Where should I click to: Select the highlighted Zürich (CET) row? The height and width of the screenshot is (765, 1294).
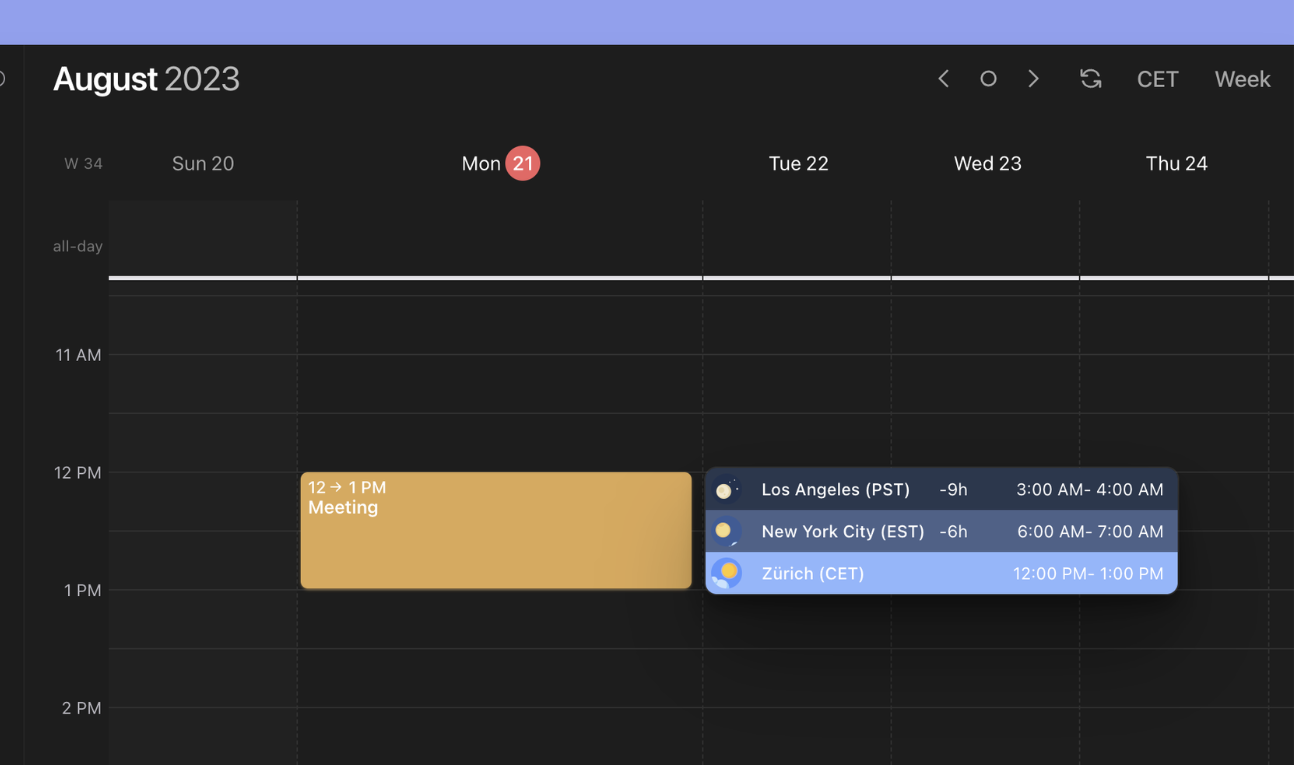point(940,573)
